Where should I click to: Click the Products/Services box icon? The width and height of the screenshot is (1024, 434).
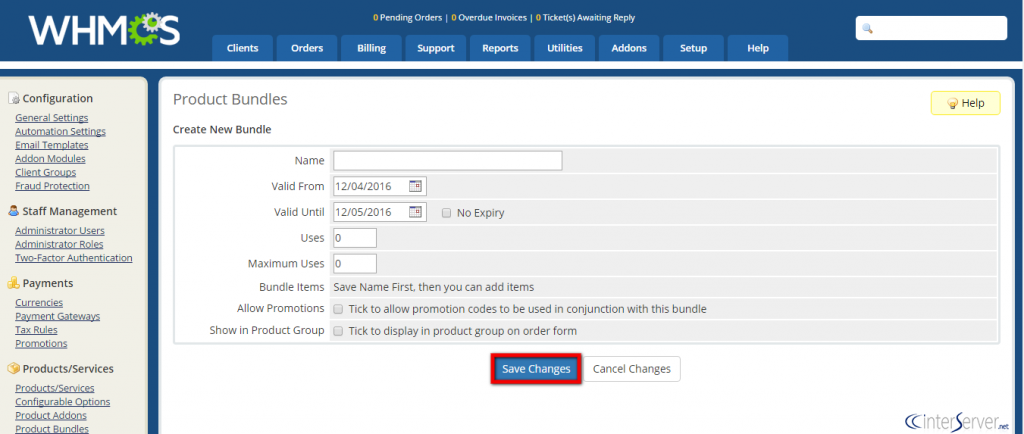pos(14,369)
